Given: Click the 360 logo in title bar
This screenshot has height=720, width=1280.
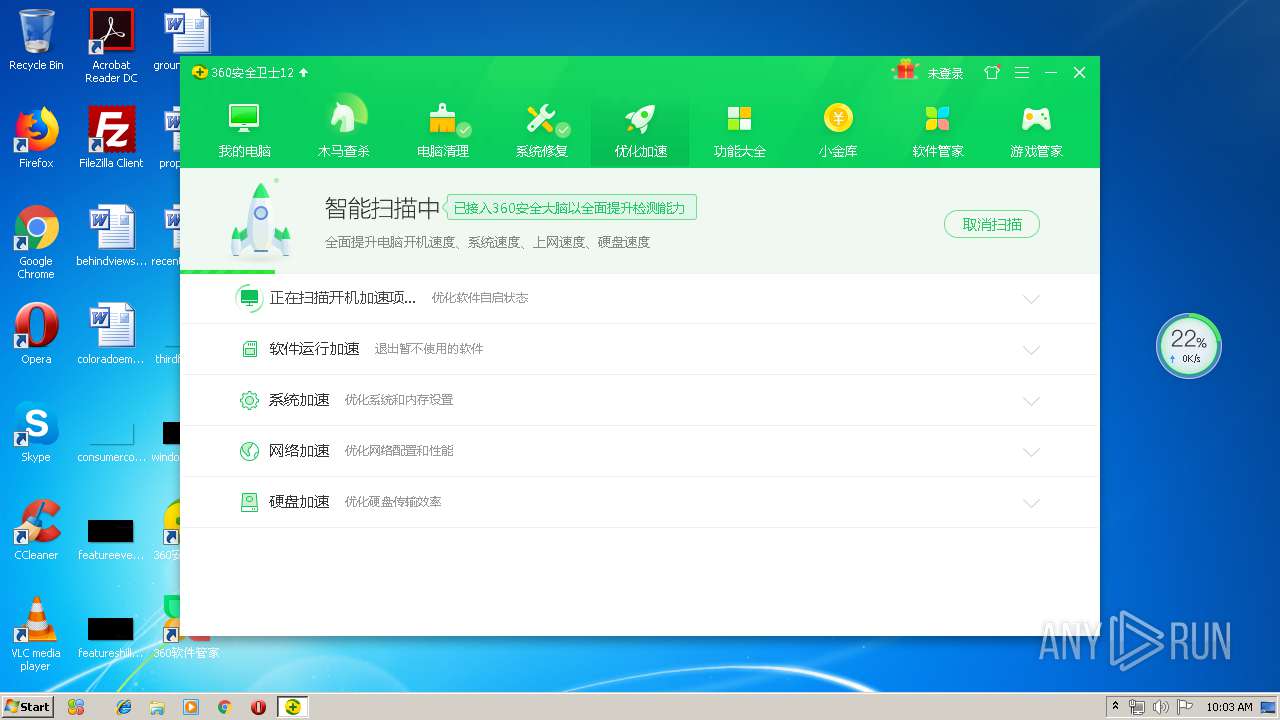Looking at the screenshot, I should tap(200, 73).
